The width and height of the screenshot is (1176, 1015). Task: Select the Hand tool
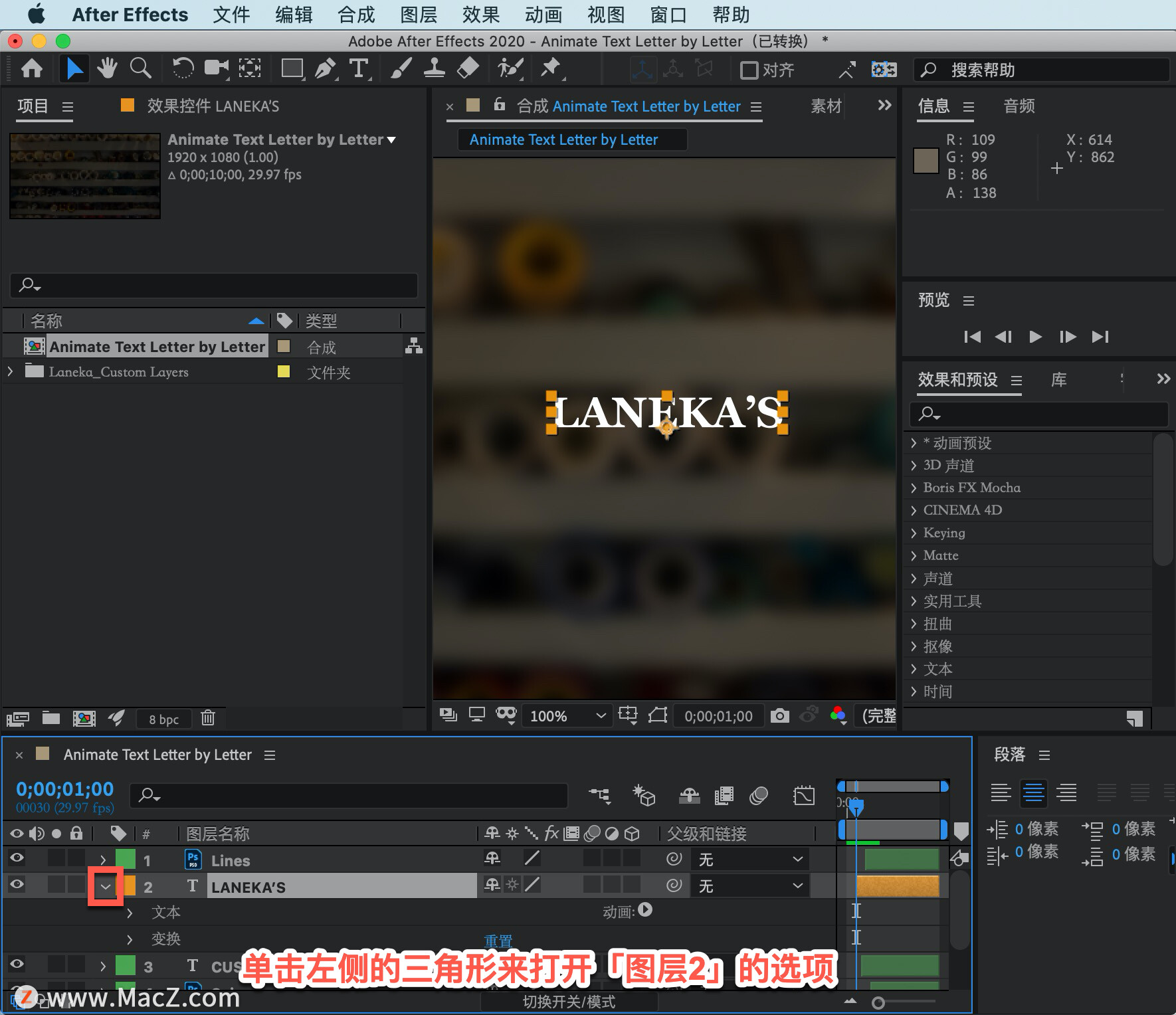click(107, 68)
